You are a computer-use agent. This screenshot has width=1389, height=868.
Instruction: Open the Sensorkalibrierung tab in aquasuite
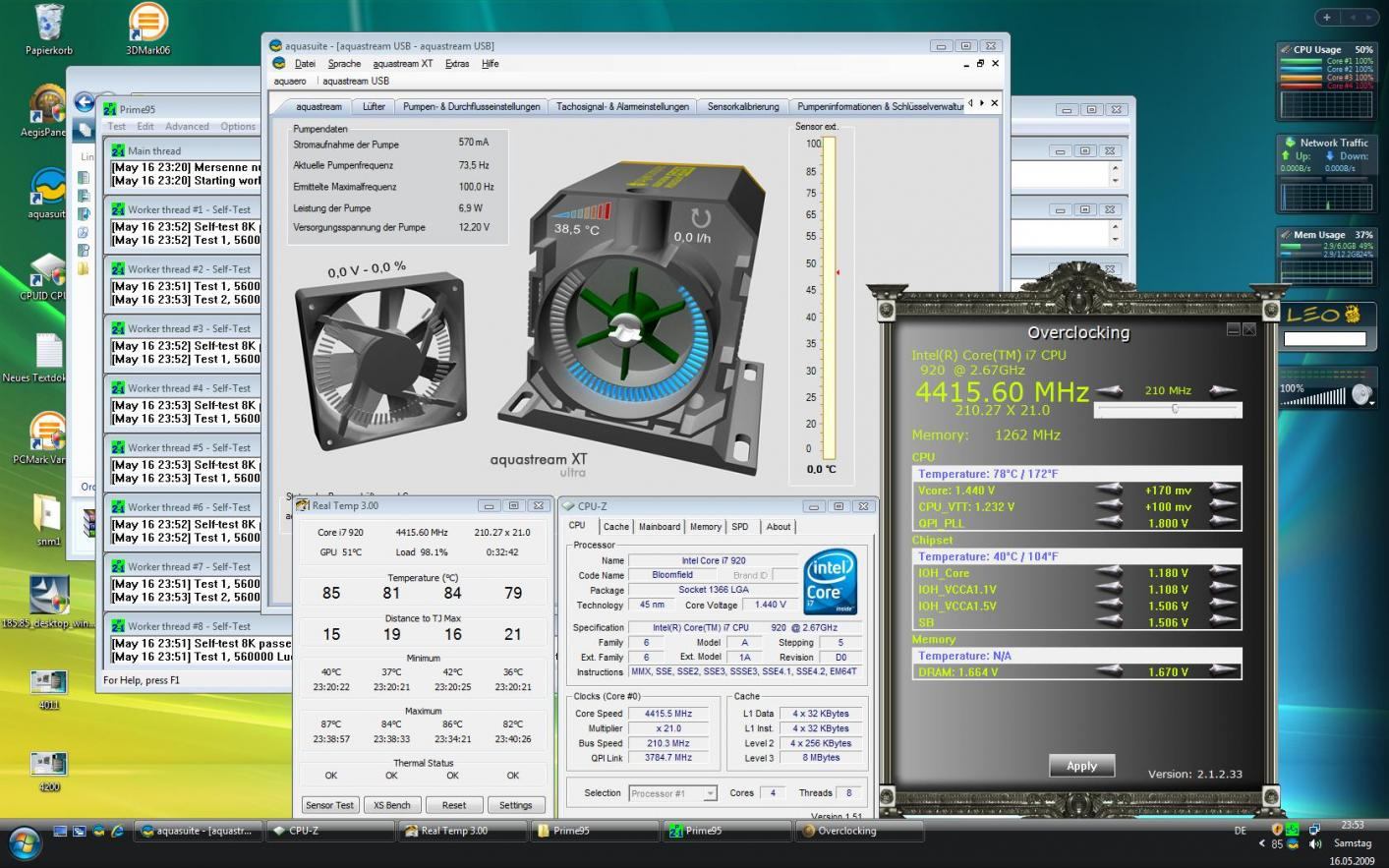tap(743, 106)
